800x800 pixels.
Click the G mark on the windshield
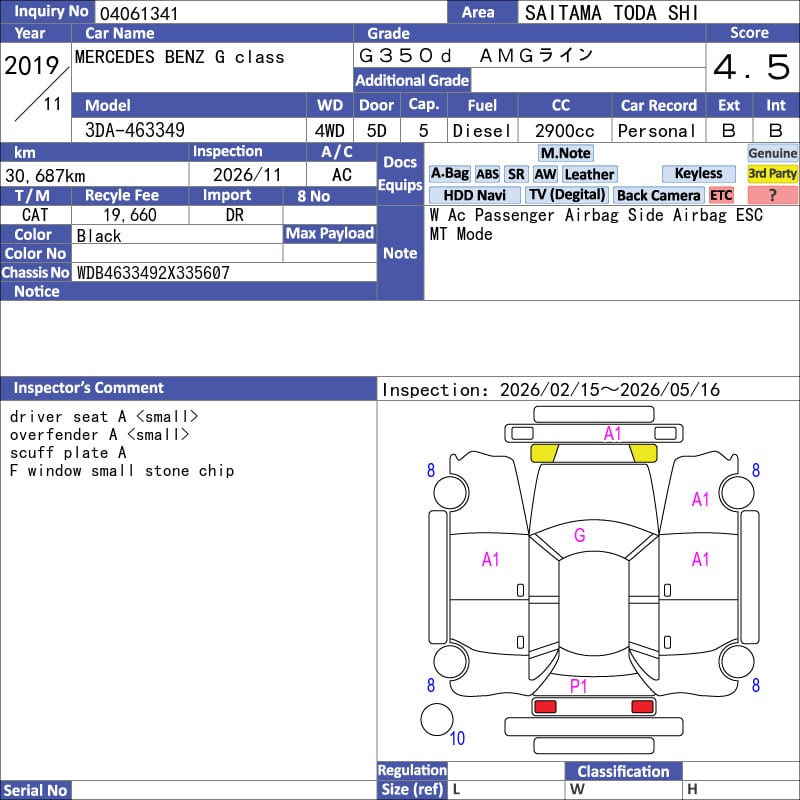click(579, 535)
